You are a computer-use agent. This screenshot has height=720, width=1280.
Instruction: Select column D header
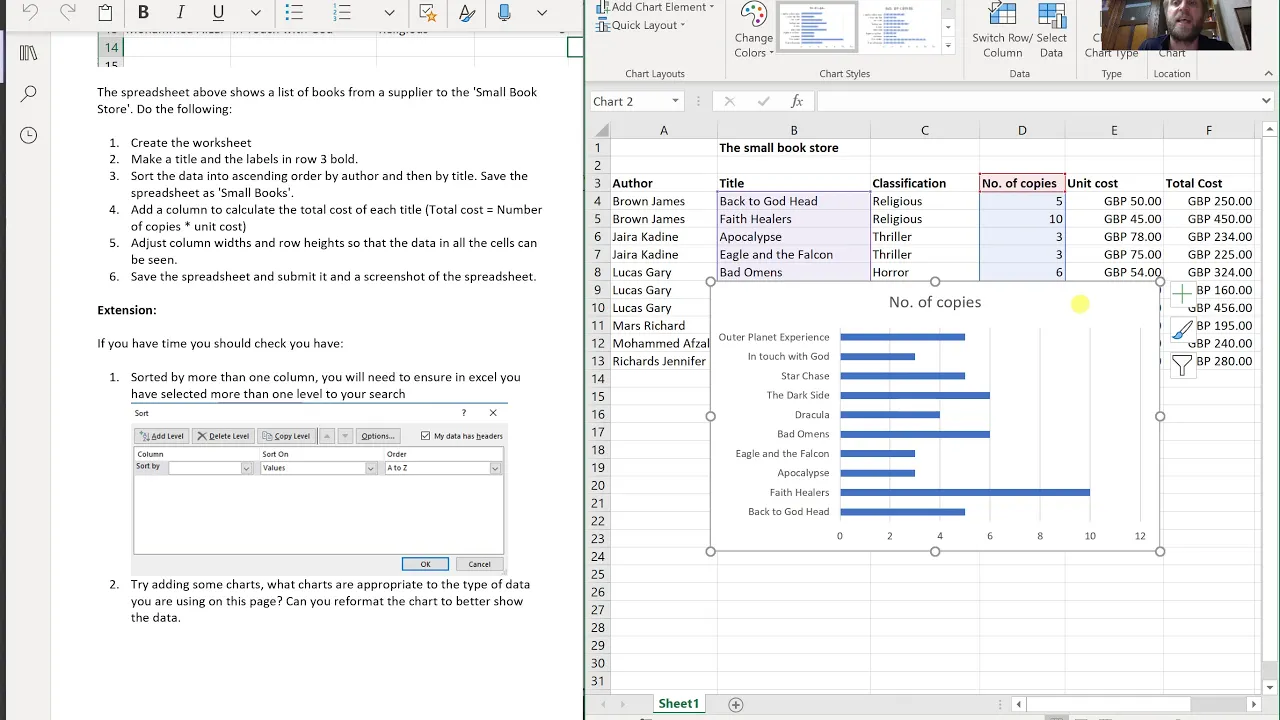tap(1022, 130)
